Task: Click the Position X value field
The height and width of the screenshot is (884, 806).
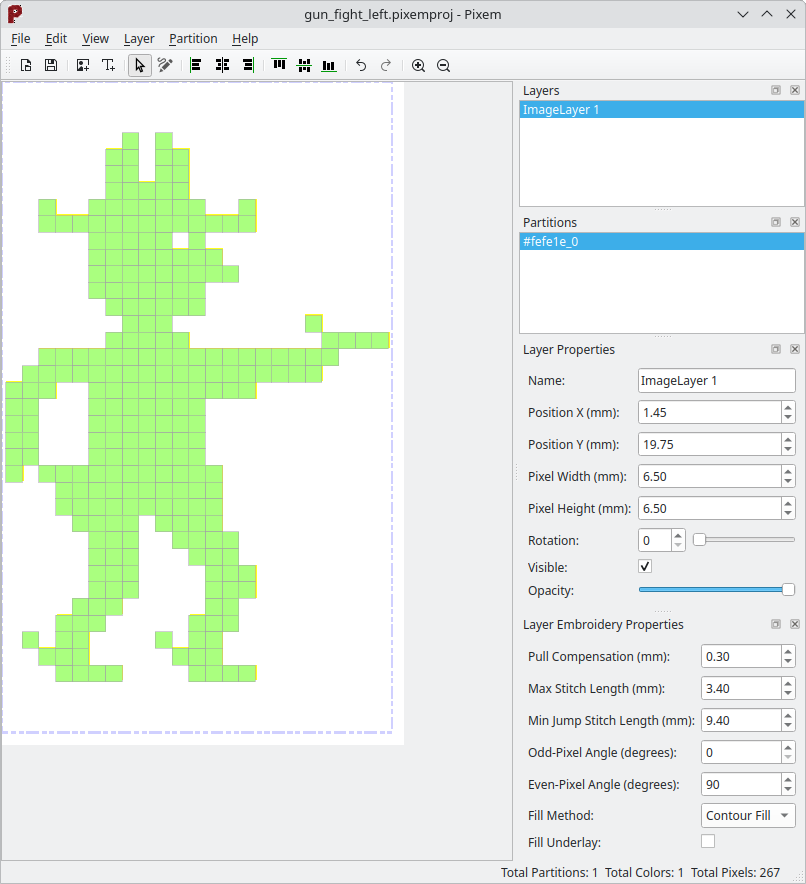Action: pos(710,412)
